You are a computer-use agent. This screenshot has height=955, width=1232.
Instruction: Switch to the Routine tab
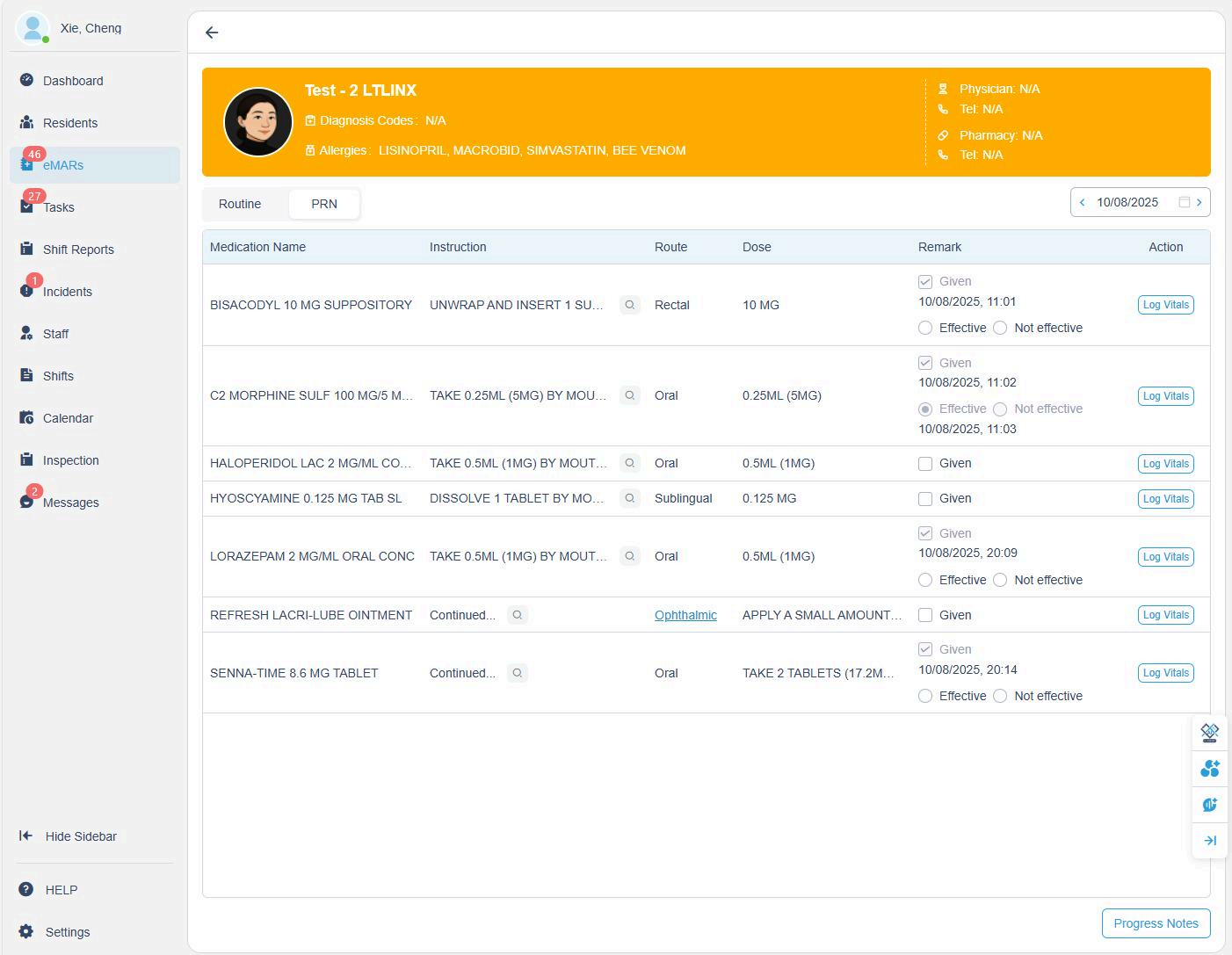[240, 204]
